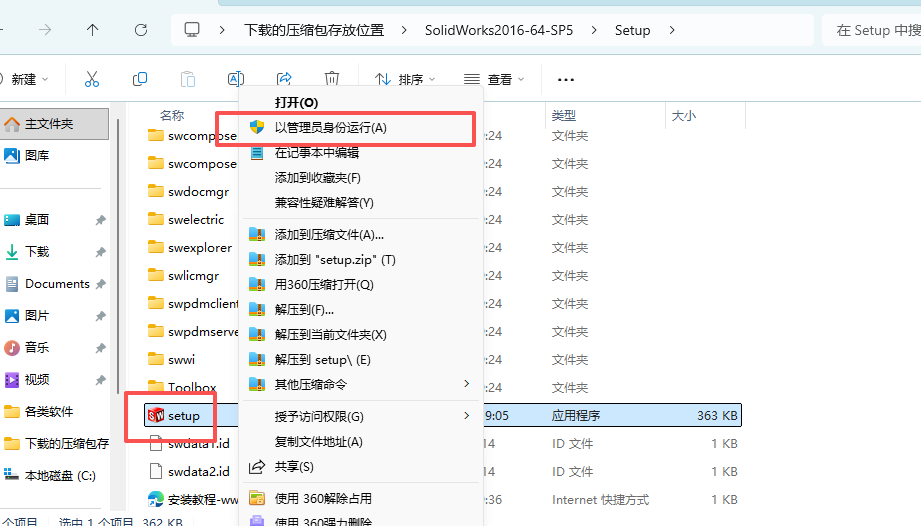Expand the 其他压缩命令 submenu arrow

[x=466, y=384]
